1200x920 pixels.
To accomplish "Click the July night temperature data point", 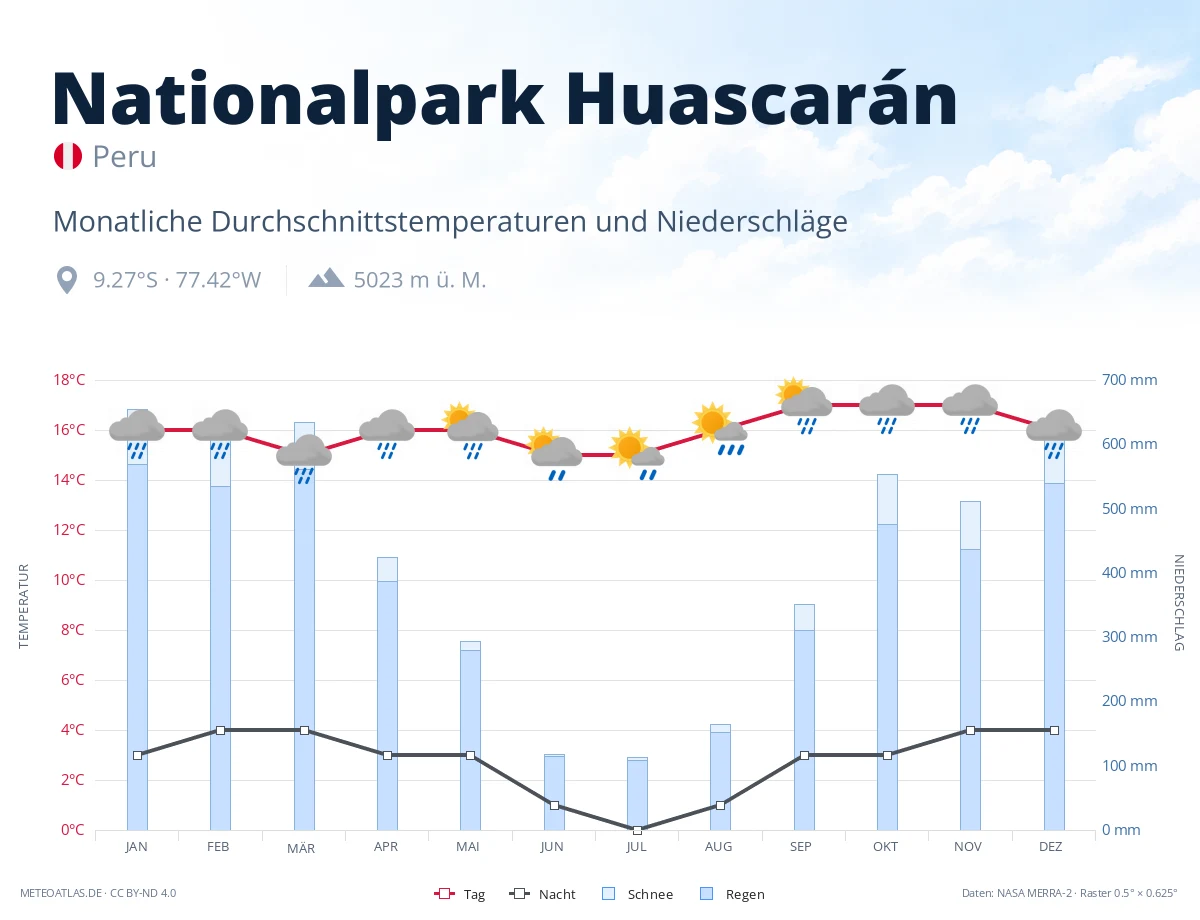I will [x=637, y=830].
